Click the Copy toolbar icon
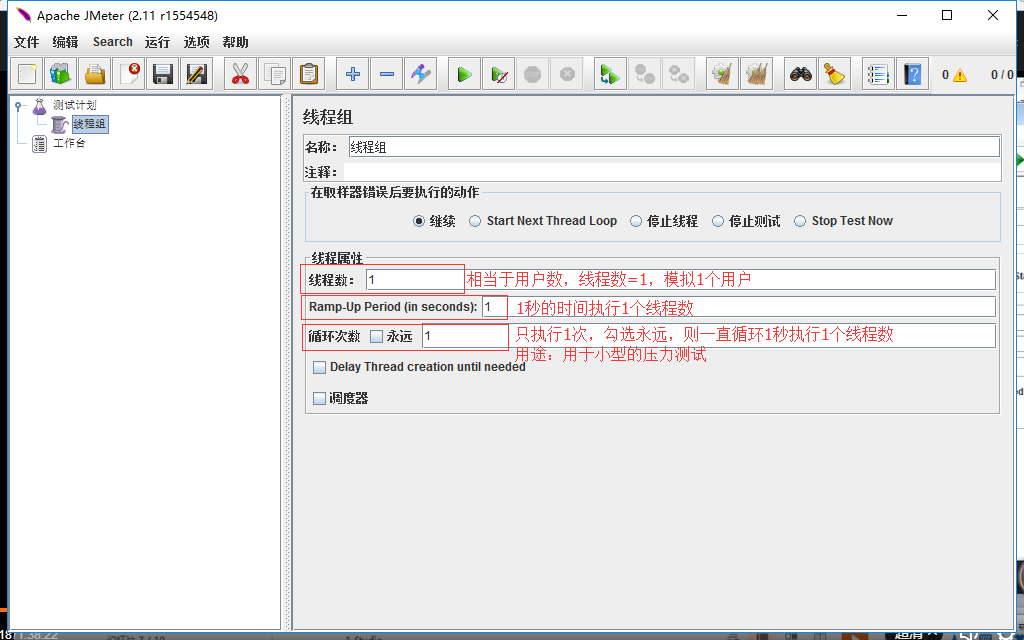Image resolution: width=1024 pixels, height=640 pixels. [x=274, y=74]
